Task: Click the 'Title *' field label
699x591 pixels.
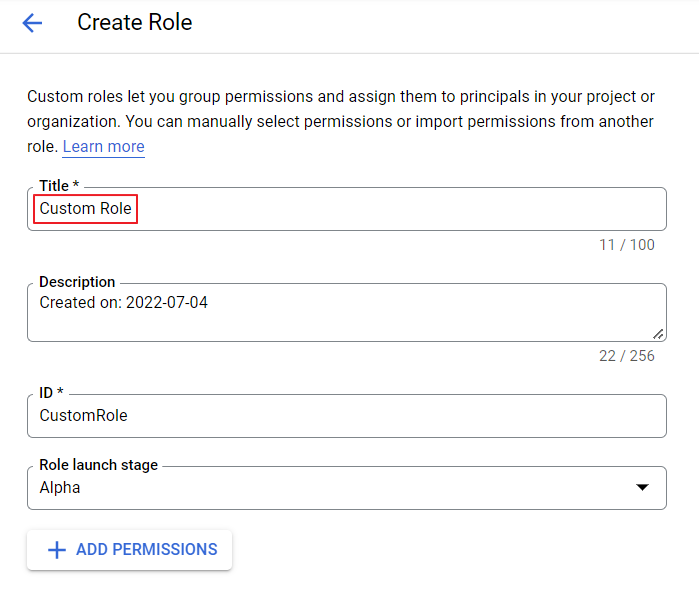Action: [x=58, y=186]
